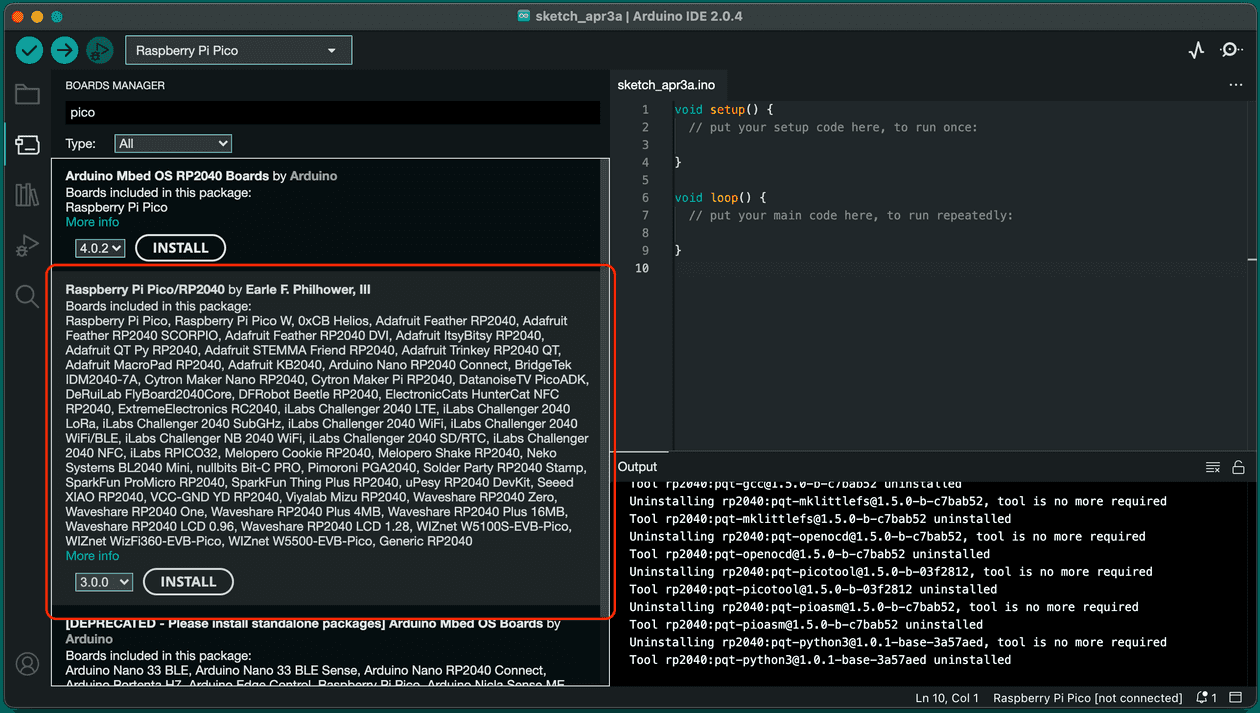The image size is (1260, 713).
Task: Click the Verify sketch checkmark icon
Action: click(28, 49)
